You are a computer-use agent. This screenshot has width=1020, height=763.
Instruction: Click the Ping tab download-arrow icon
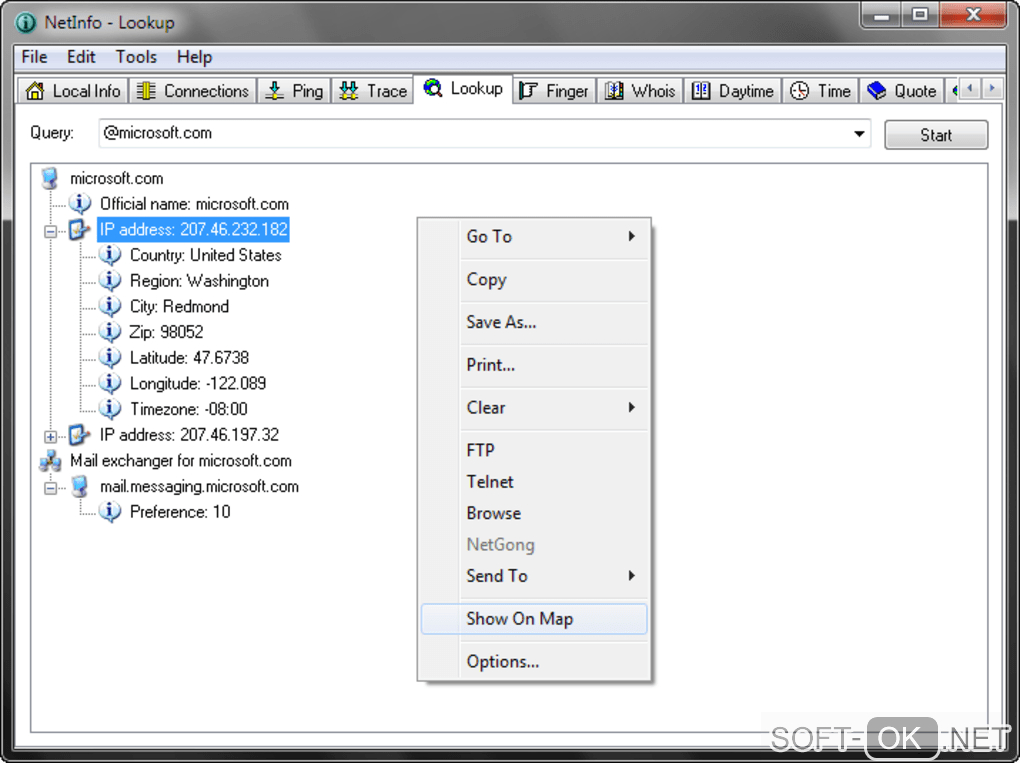tap(275, 91)
